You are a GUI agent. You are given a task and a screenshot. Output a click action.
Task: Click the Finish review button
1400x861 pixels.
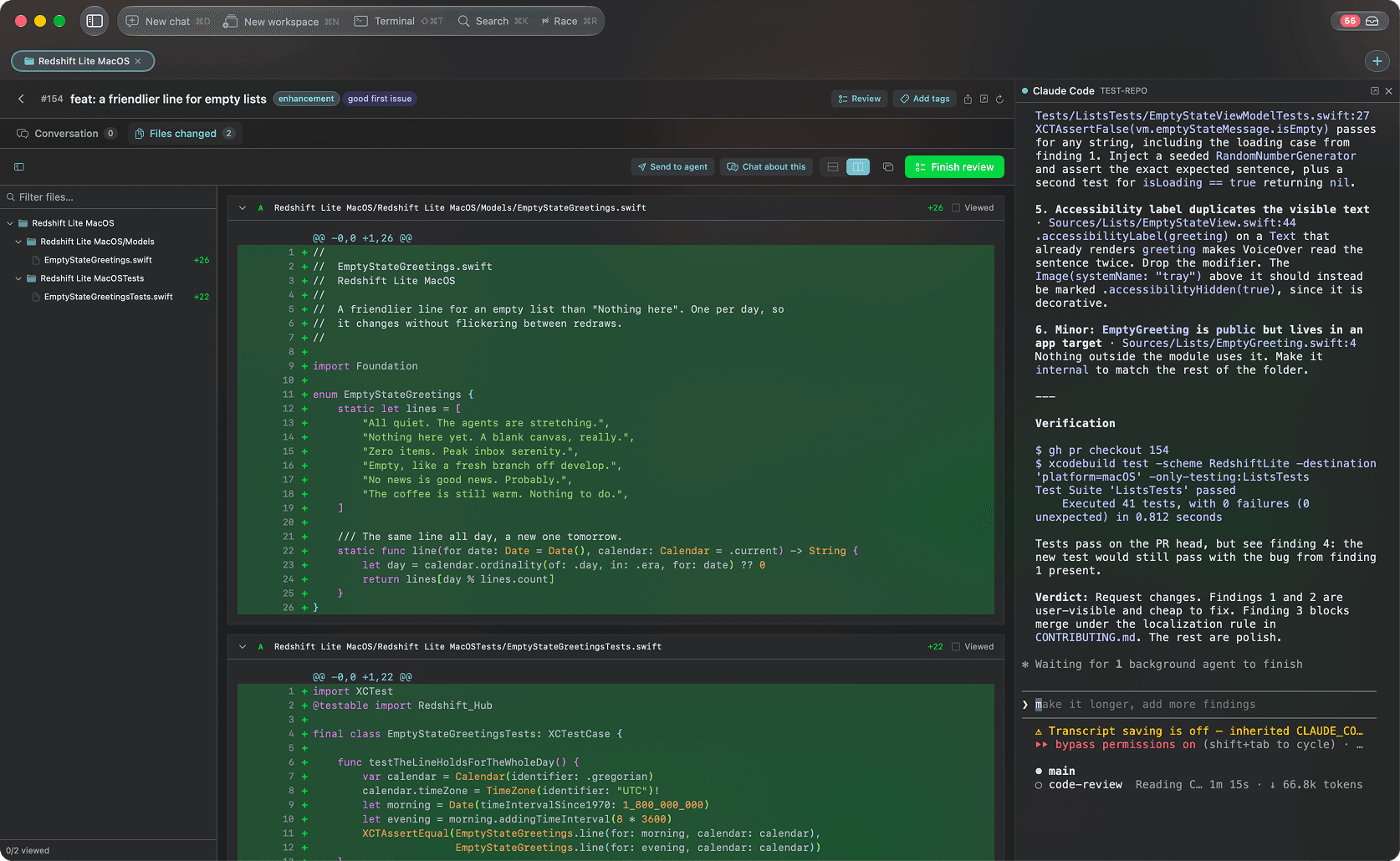[954, 167]
